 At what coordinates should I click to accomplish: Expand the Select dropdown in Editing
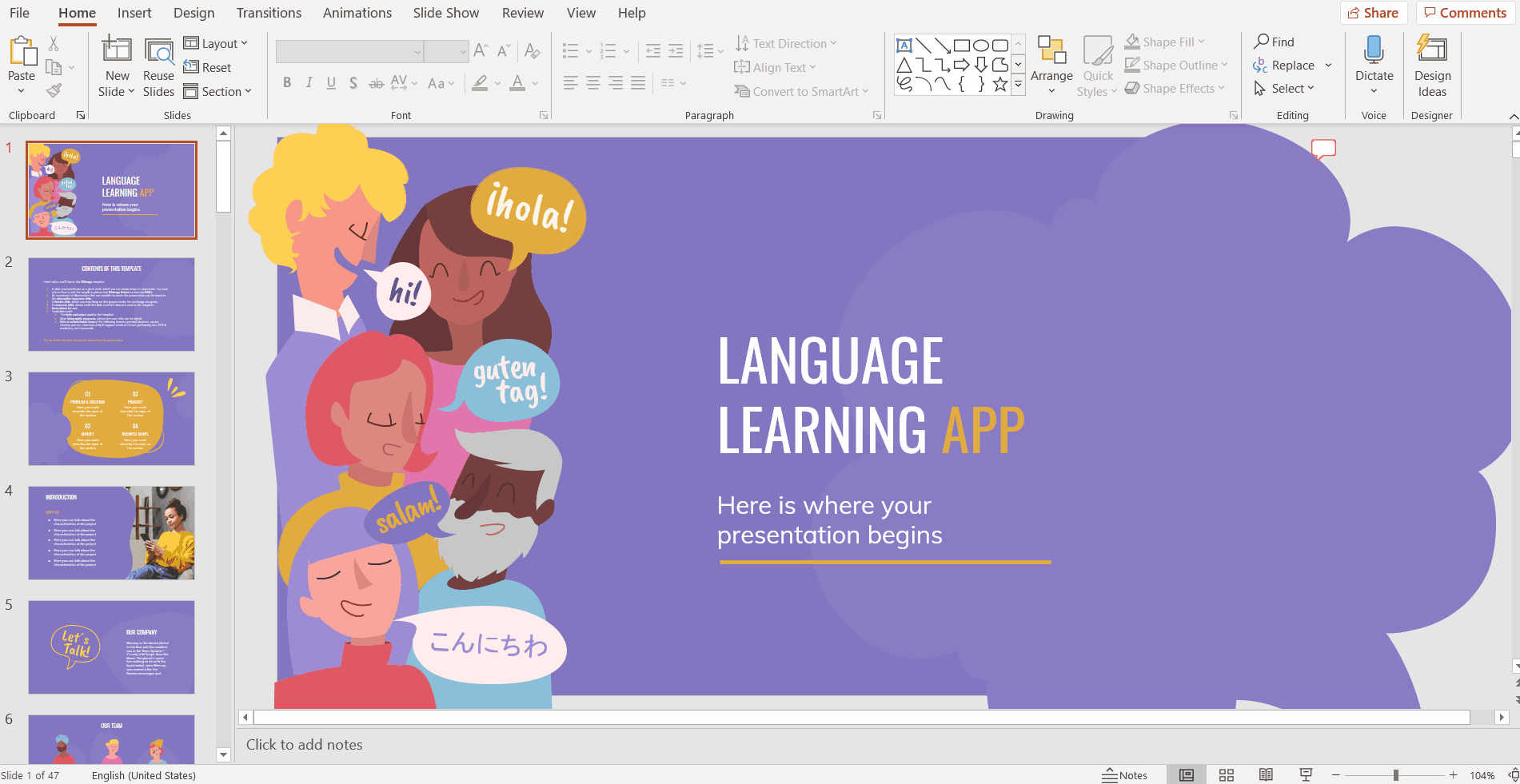(x=1284, y=89)
